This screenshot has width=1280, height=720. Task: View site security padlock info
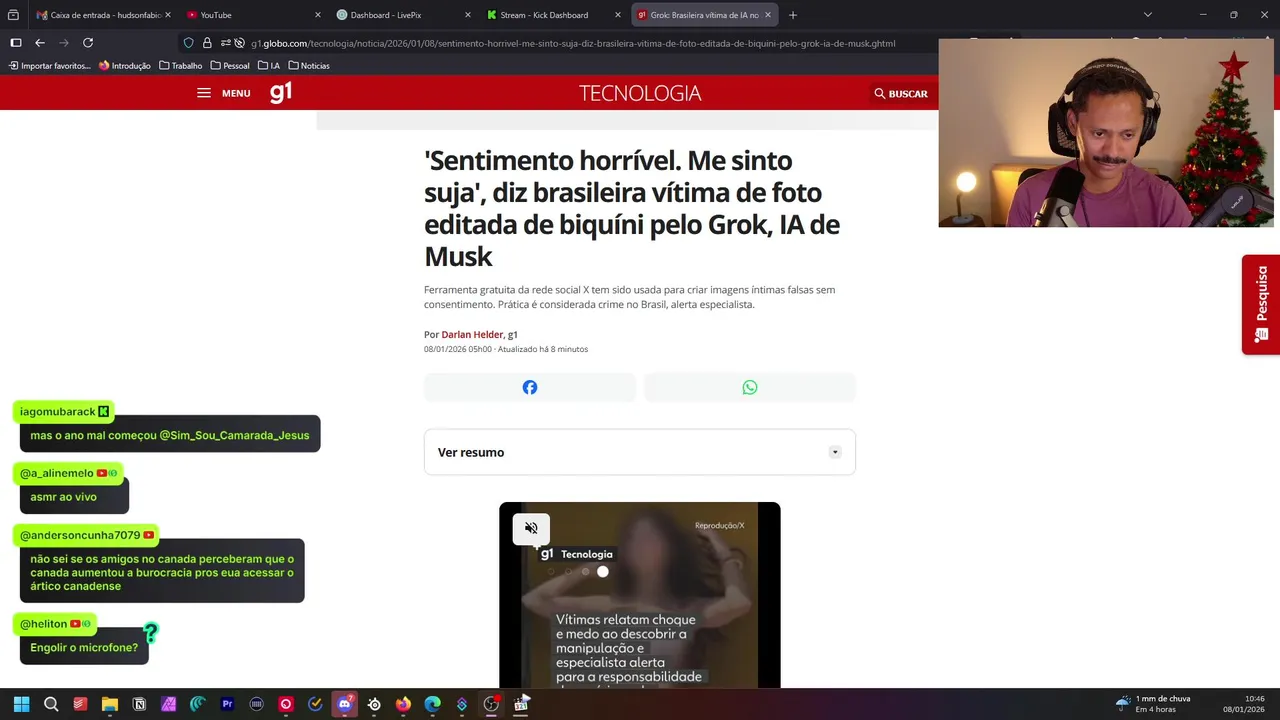pos(207,43)
